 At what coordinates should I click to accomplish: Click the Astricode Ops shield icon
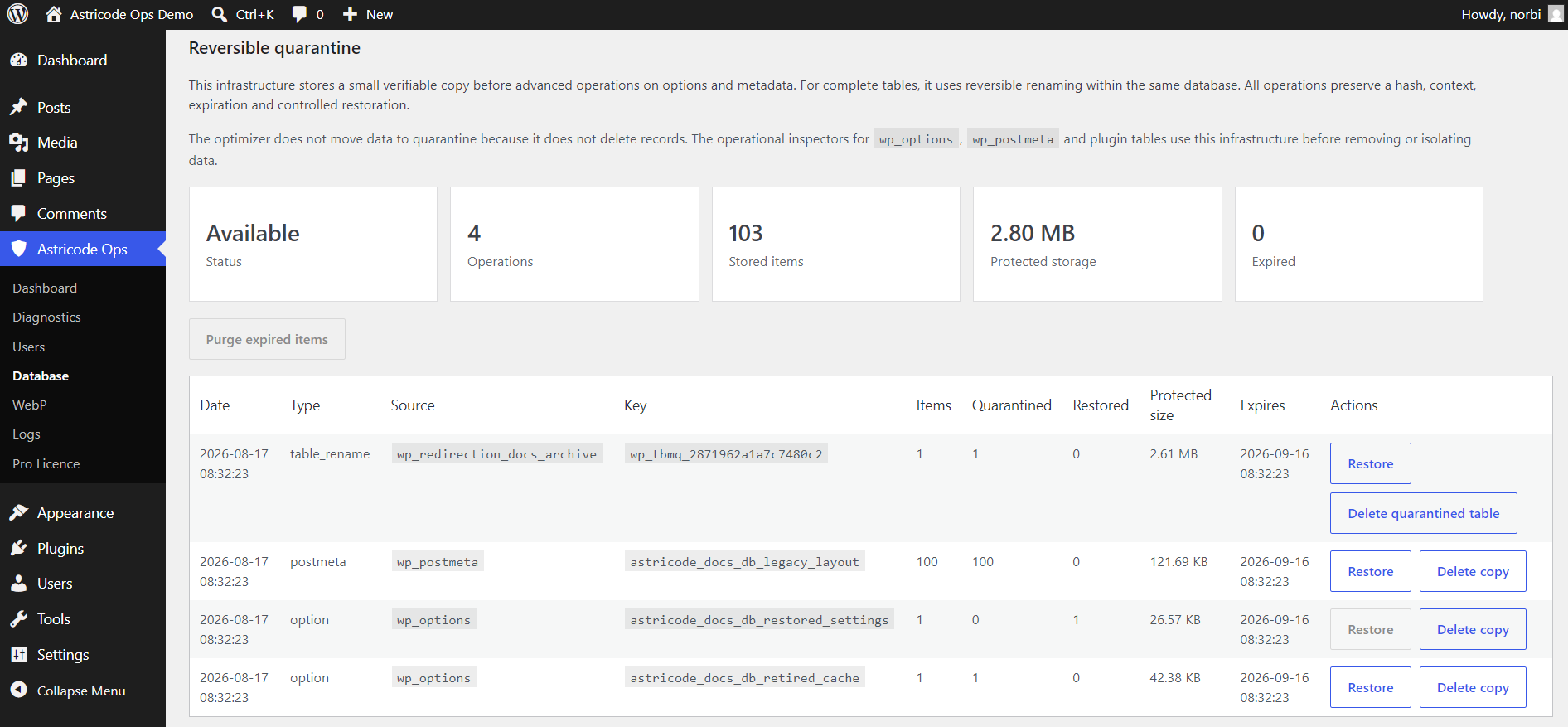click(x=18, y=249)
